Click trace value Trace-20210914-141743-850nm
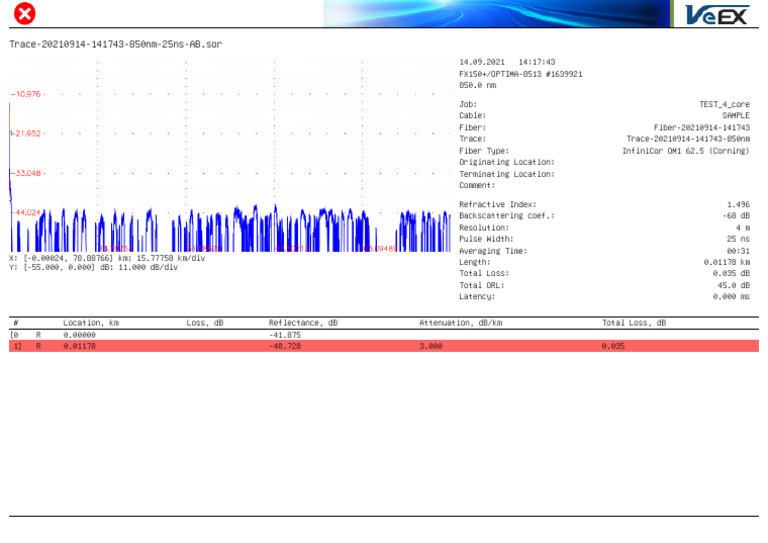 pos(688,139)
